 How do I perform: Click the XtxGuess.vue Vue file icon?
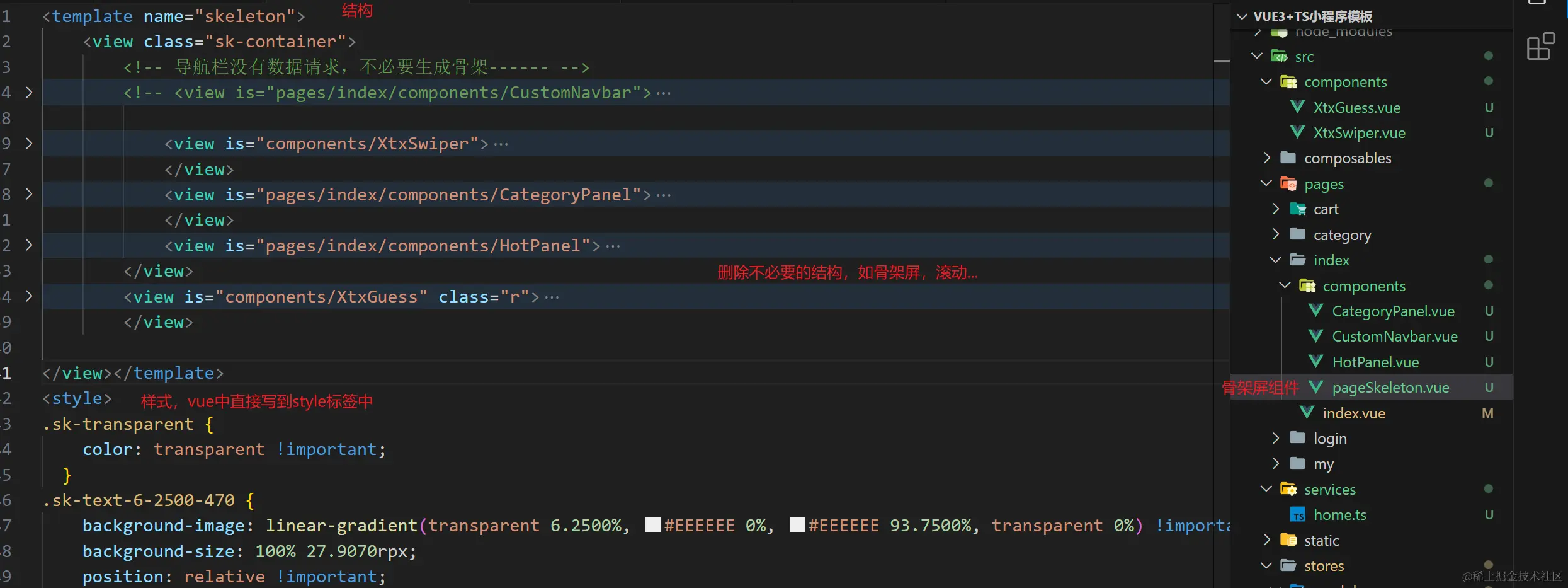[1297, 107]
